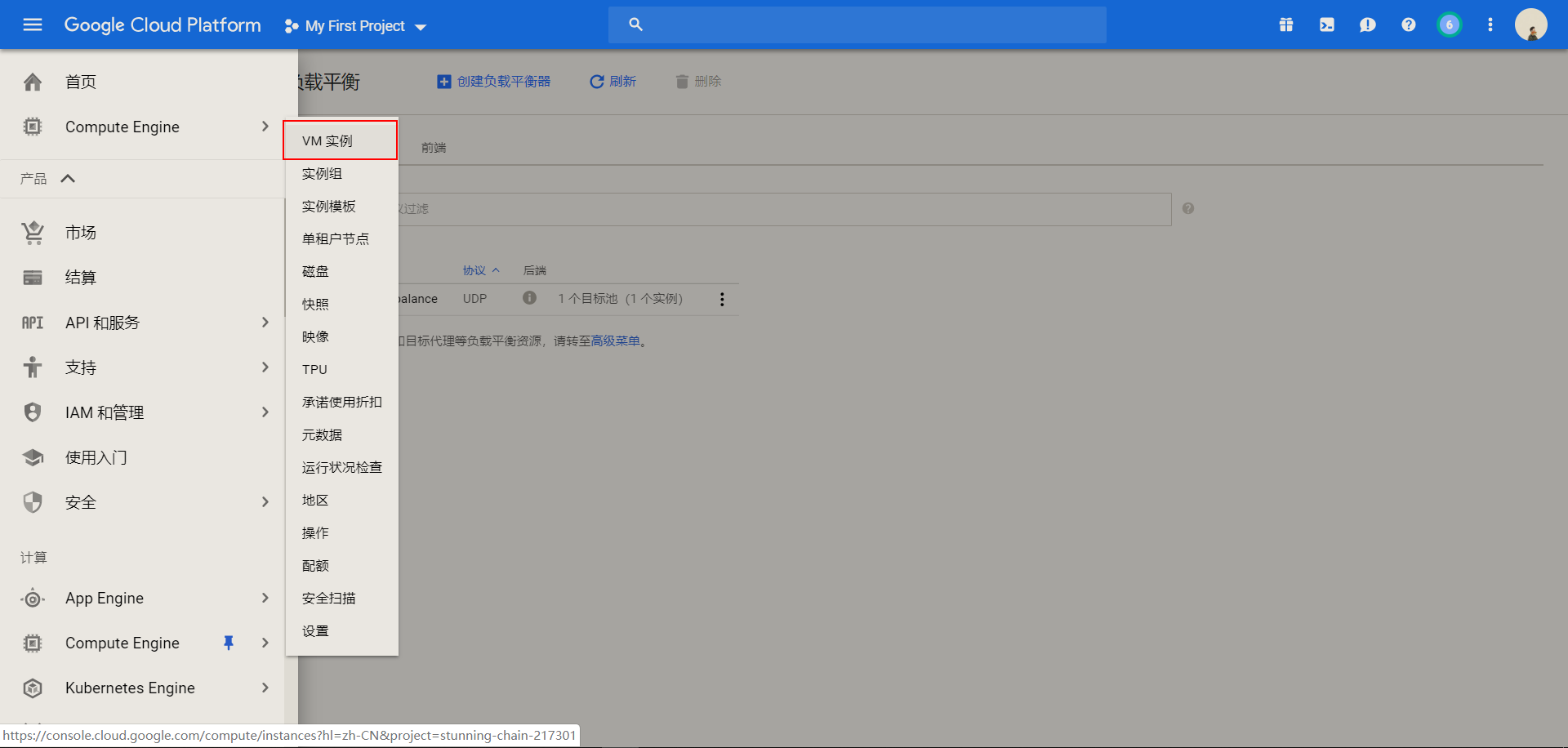Click the support person icon
The image size is (1568, 748).
tap(33, 367)
